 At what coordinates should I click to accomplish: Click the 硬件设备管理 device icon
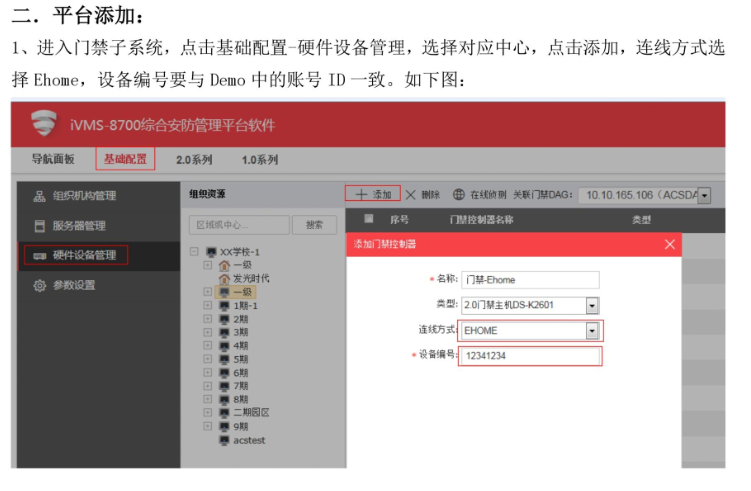(x=39, y=256)
